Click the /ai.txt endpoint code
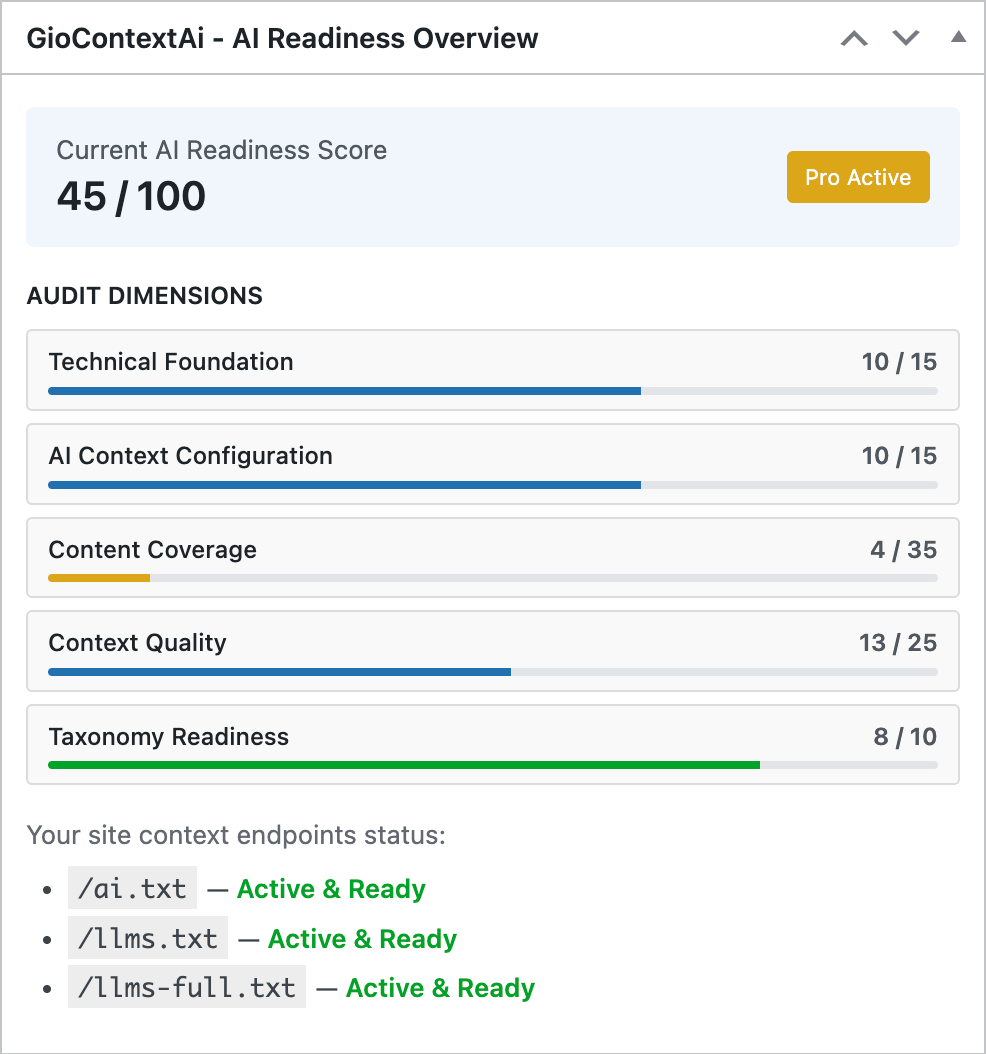 [132, 888]
